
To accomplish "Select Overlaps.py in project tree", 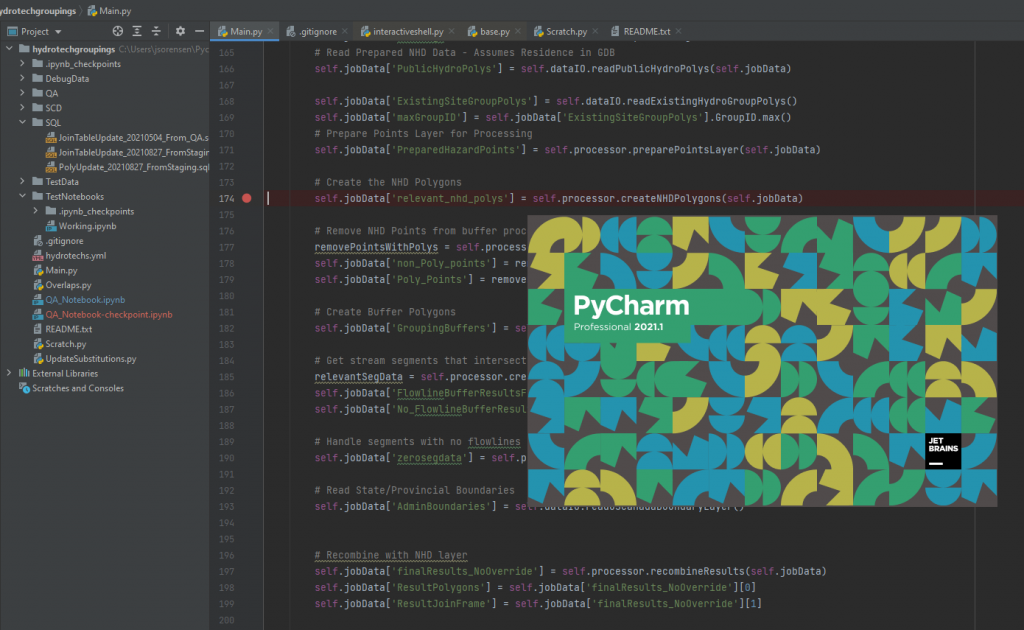I will [x=68, y=285].
